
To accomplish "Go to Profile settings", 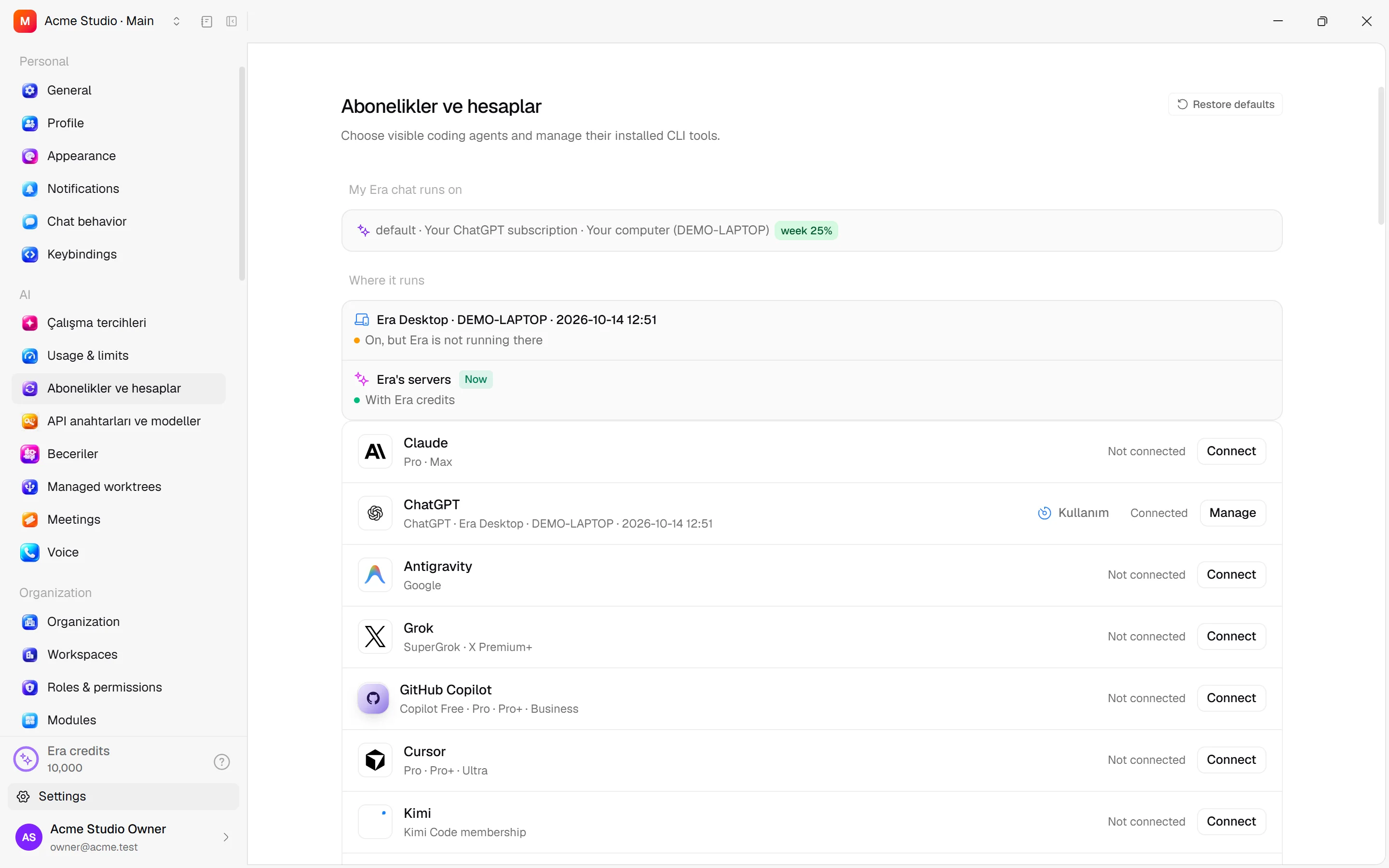I will (x=118, y=123).
